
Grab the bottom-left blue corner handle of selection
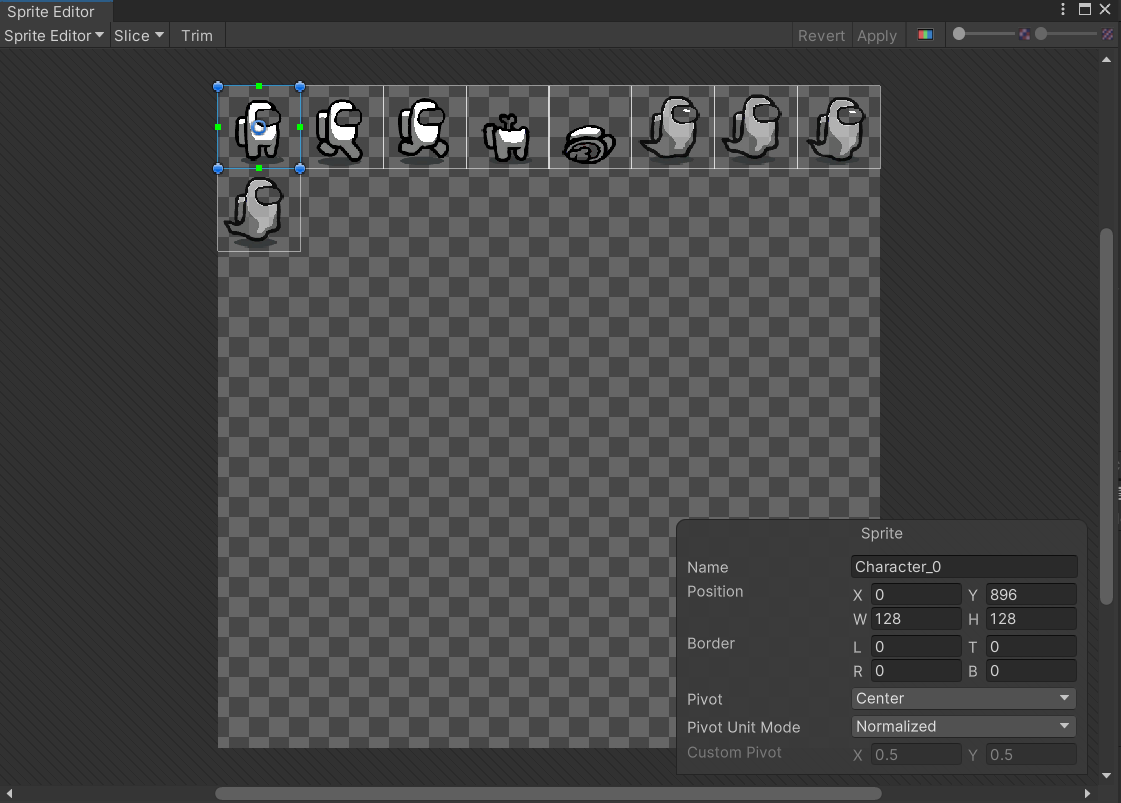tap(218, 169)
